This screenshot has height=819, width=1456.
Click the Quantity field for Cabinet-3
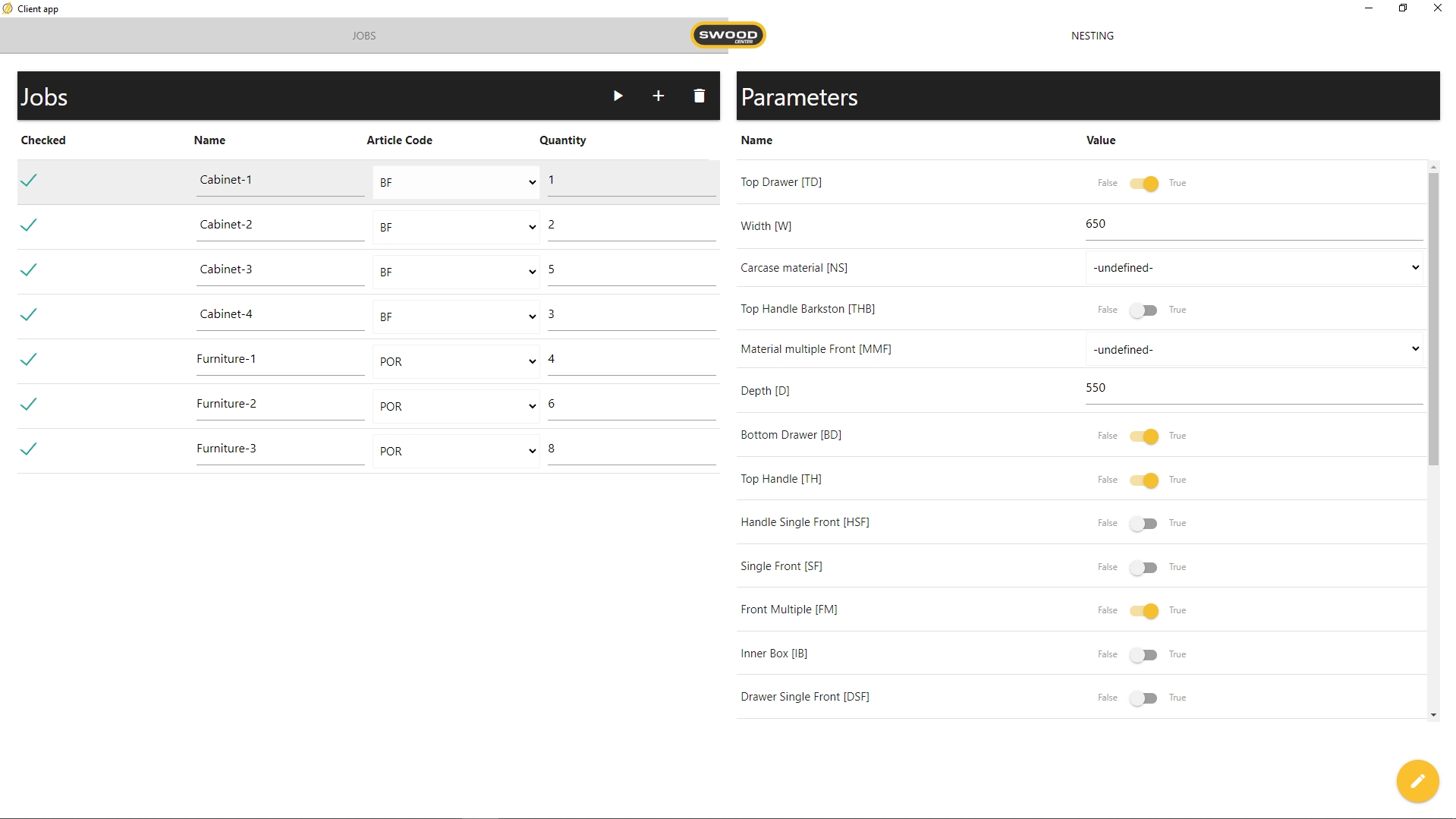click(x=631, y=270)
